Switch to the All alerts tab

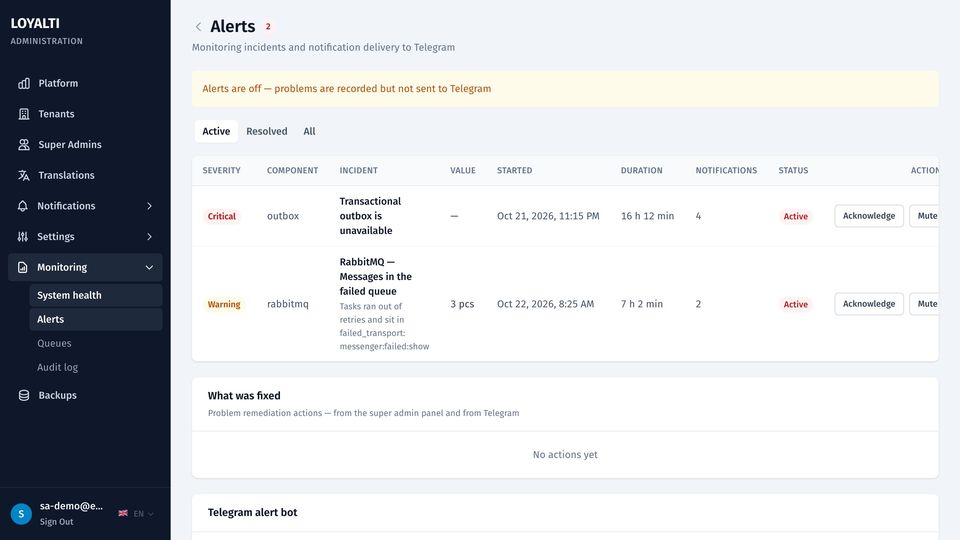(309, 131)
